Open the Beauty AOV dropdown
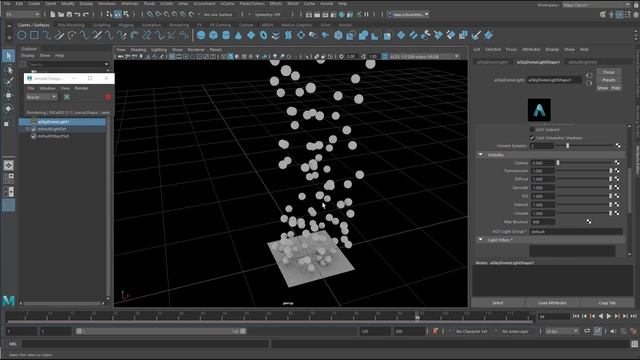 [x=41, y=97]
